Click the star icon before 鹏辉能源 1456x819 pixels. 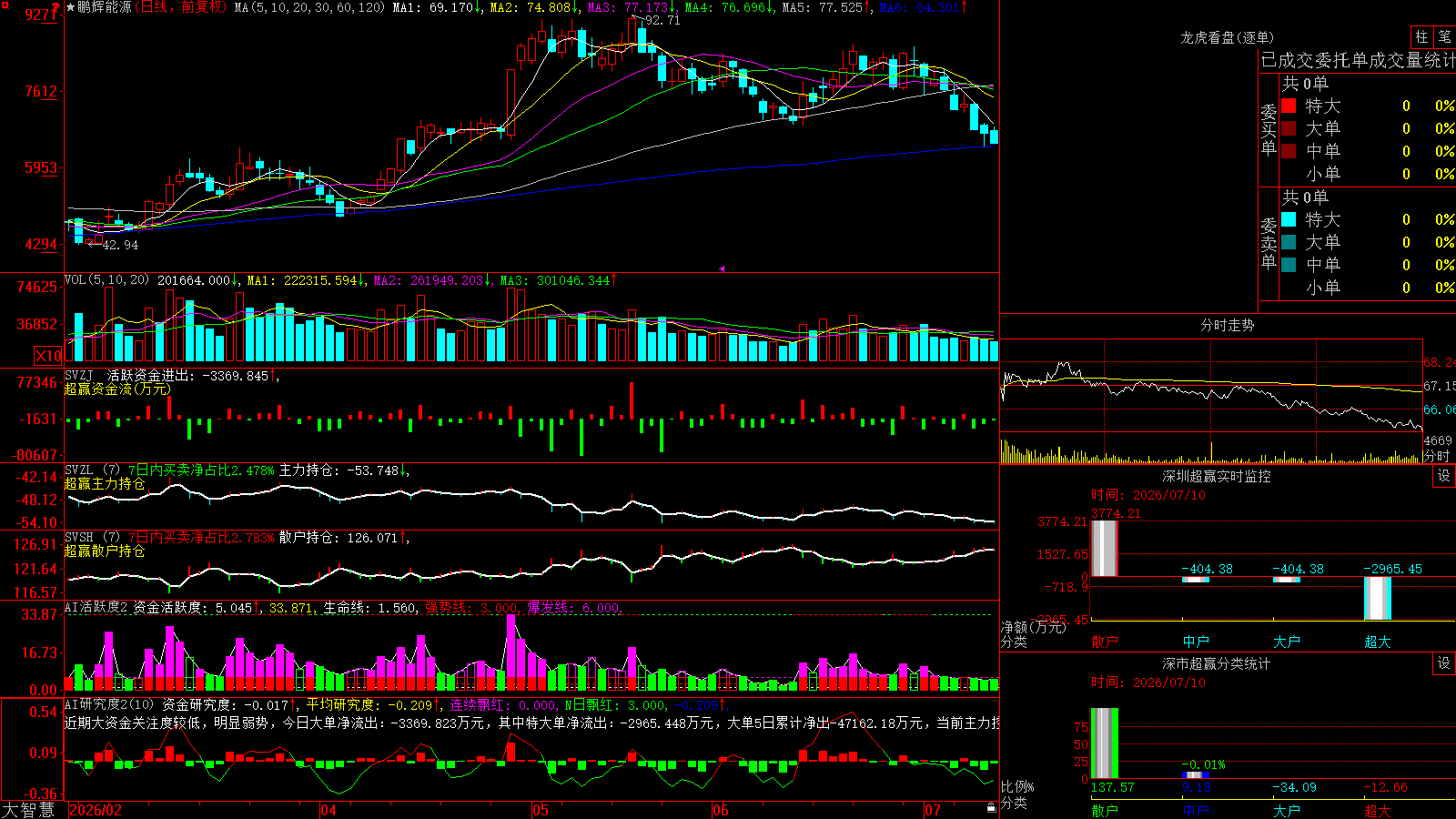coord(71,7)
